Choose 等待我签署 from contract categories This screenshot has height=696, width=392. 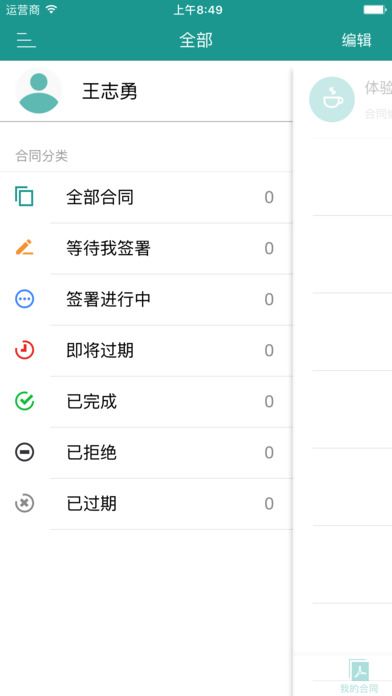[x=146, y=248]
